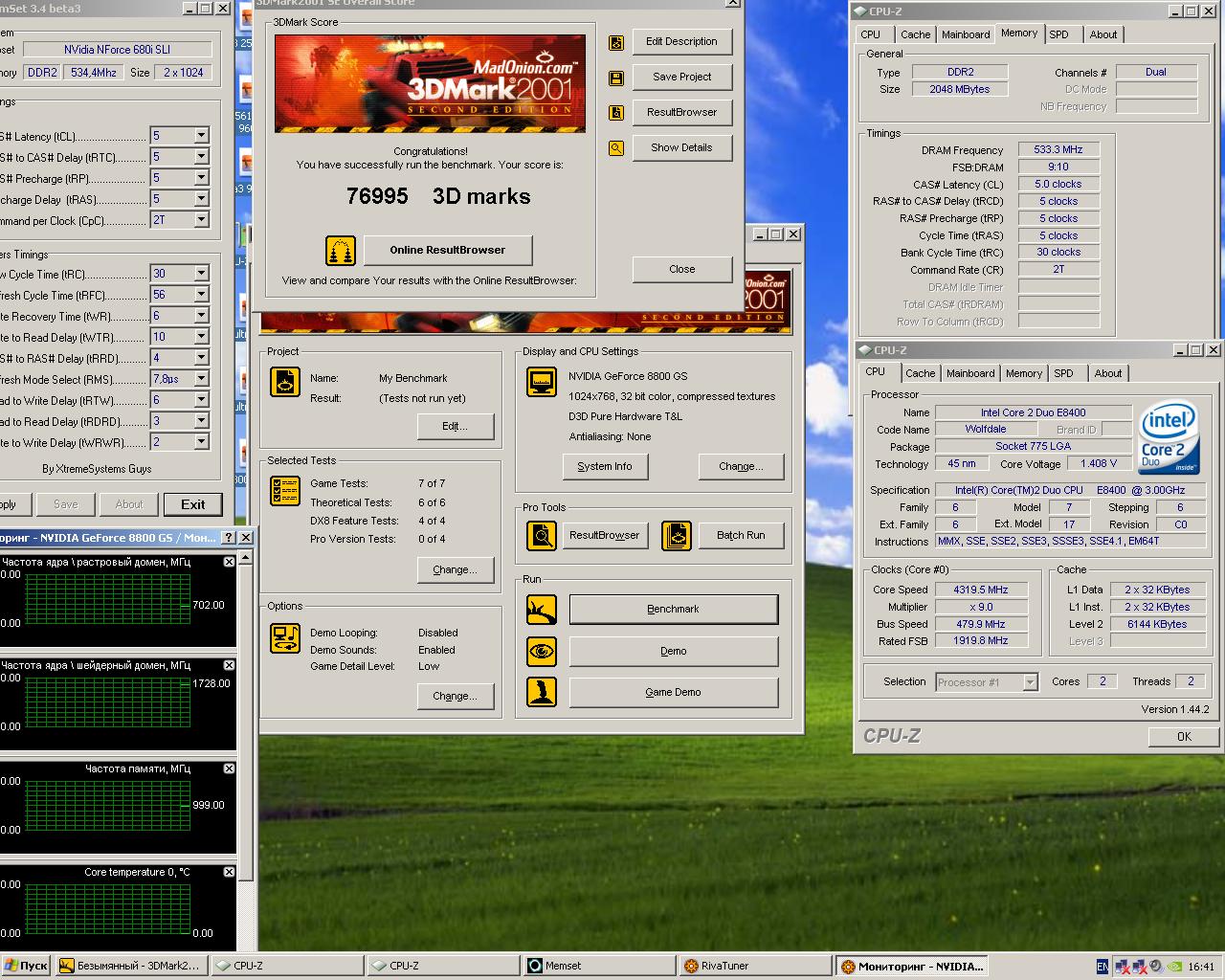Click the Intel Core 2 Duo logo in CPU-Z
1225x980 pixels.
click(x=1169, y=438)
